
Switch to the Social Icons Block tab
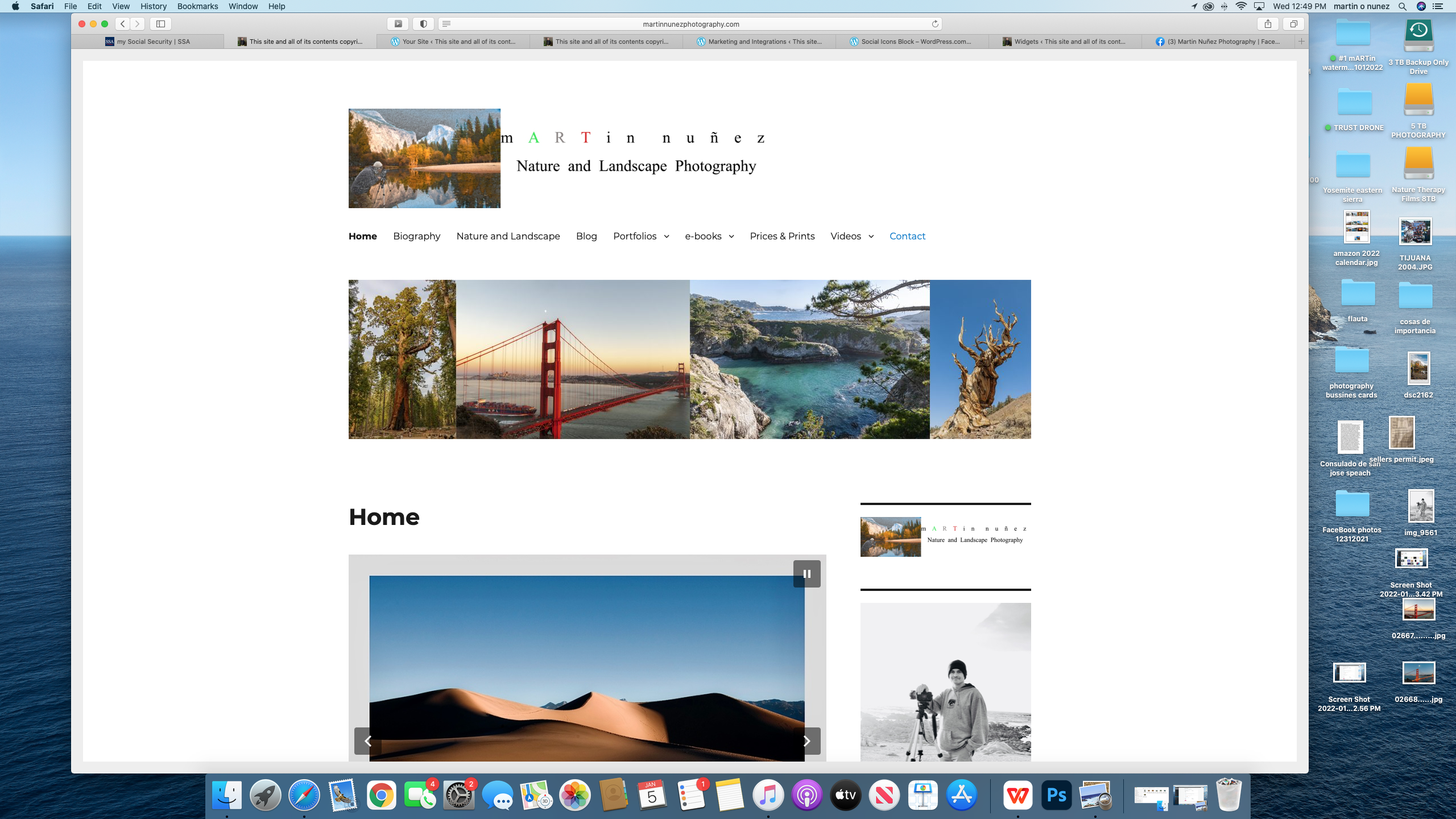click(912, 42)
